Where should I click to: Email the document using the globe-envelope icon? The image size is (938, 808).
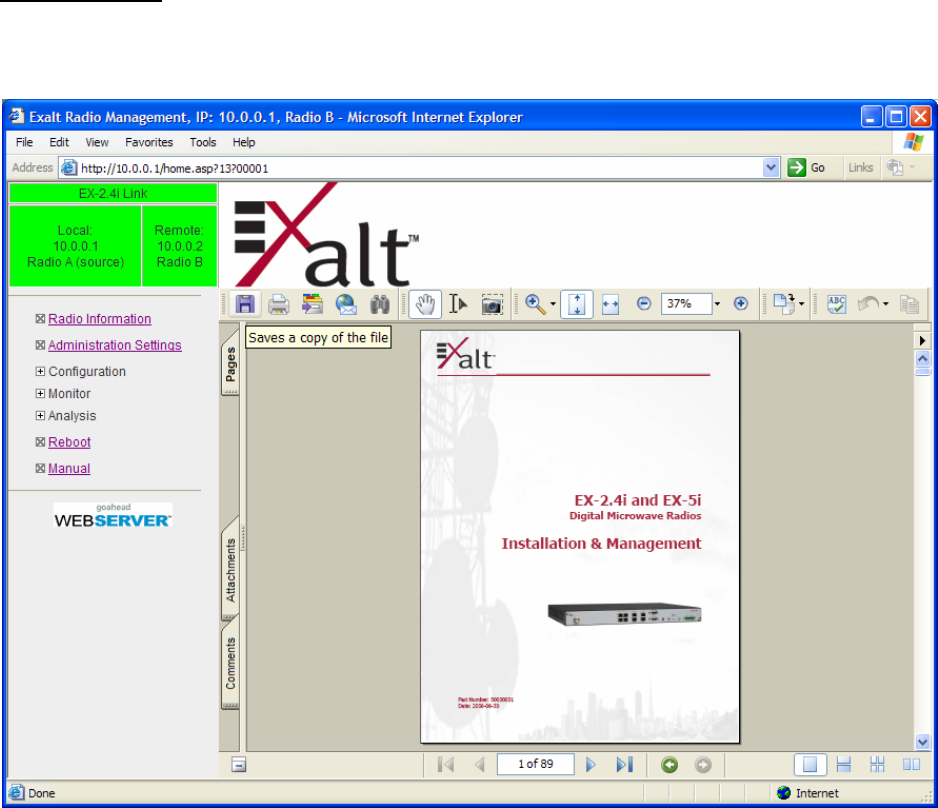point(346,304)
